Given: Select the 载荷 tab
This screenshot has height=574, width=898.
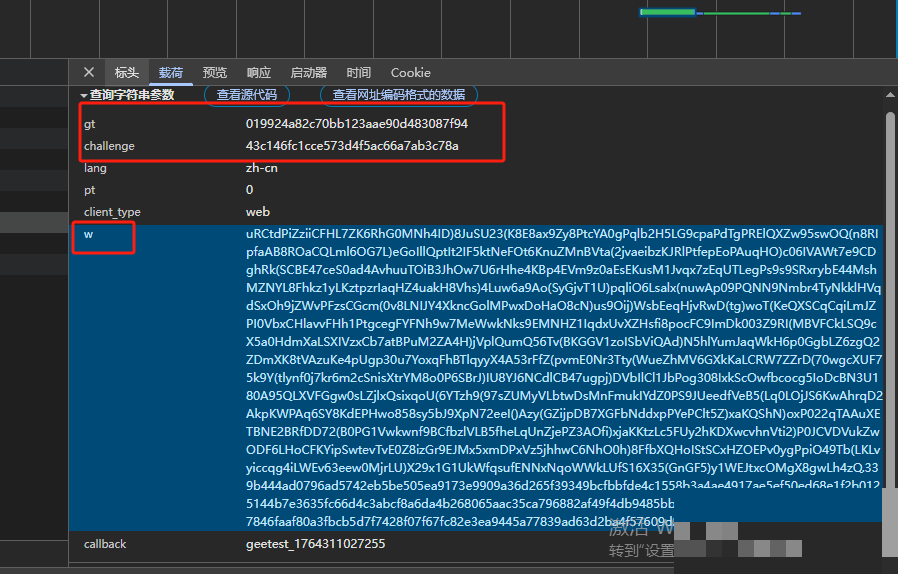Looking at the screenshot, I should [x=171, y=73].
